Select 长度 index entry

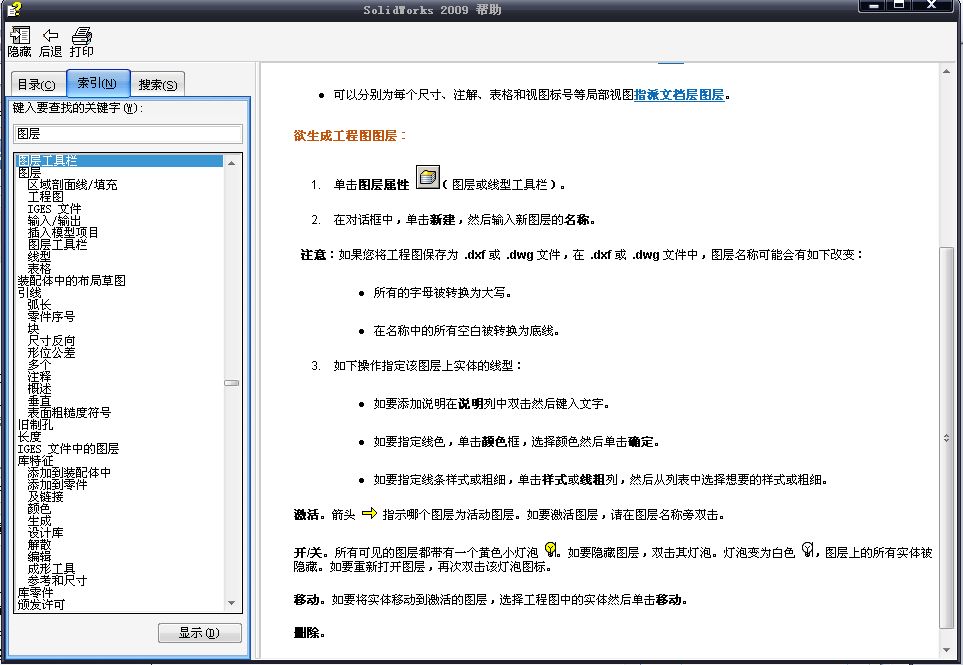[29, 437]
